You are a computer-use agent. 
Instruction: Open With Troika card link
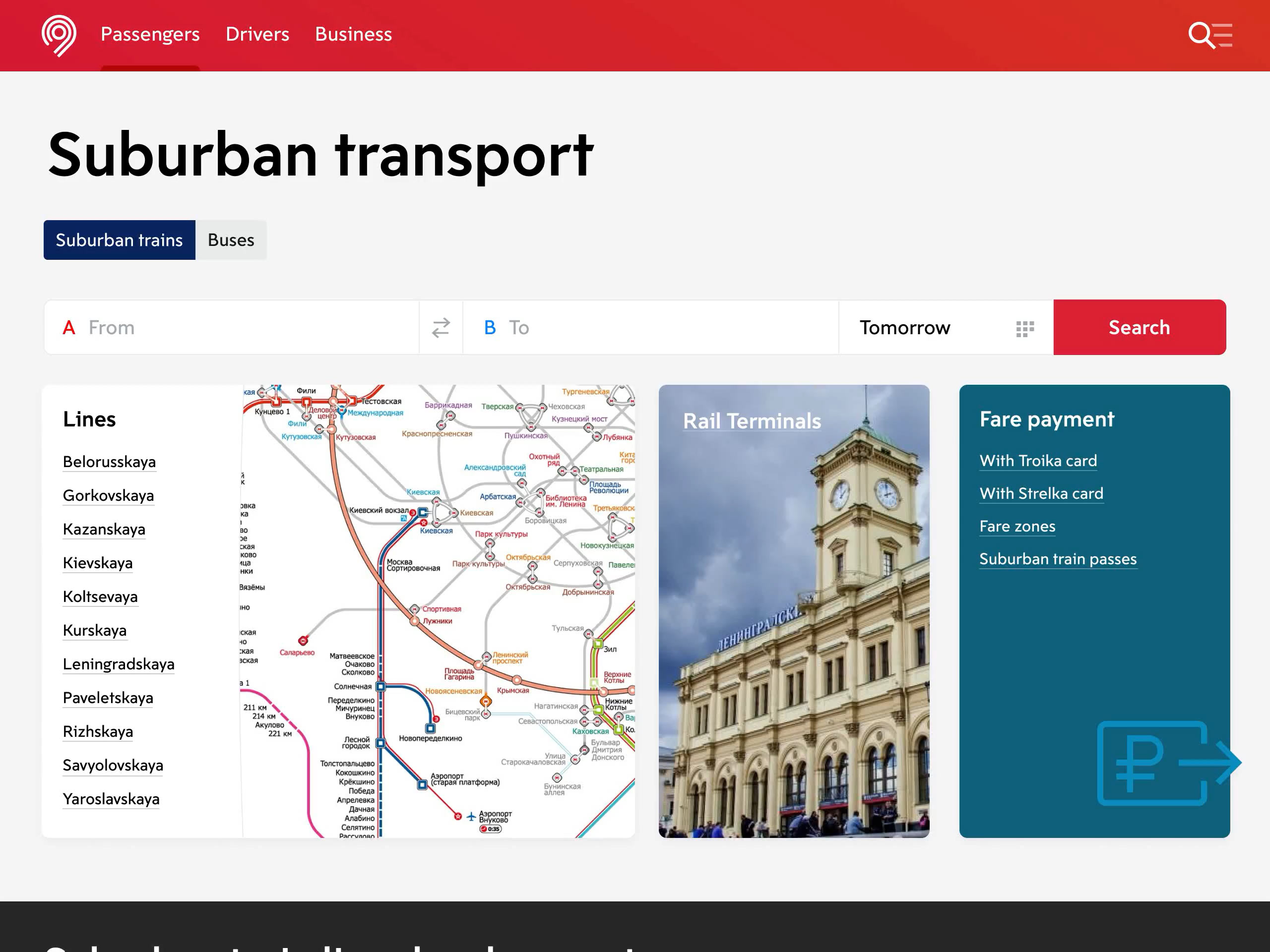1038,461
